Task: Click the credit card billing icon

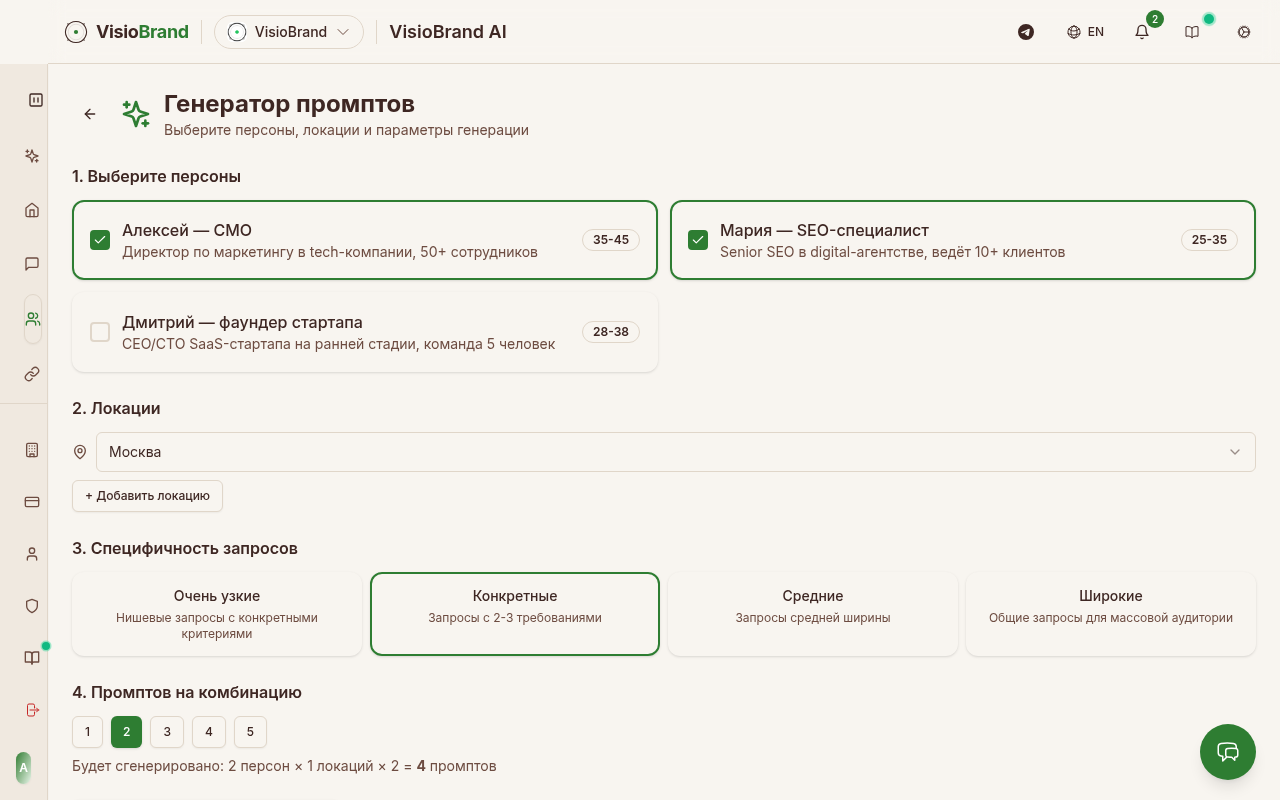Action: click(32, 502)
